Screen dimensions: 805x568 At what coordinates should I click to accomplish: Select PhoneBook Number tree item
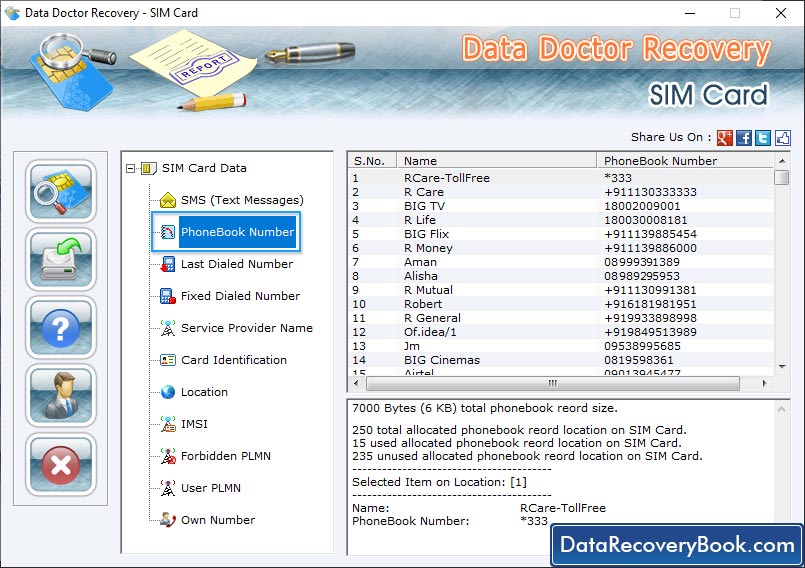(x=237, y=232)
